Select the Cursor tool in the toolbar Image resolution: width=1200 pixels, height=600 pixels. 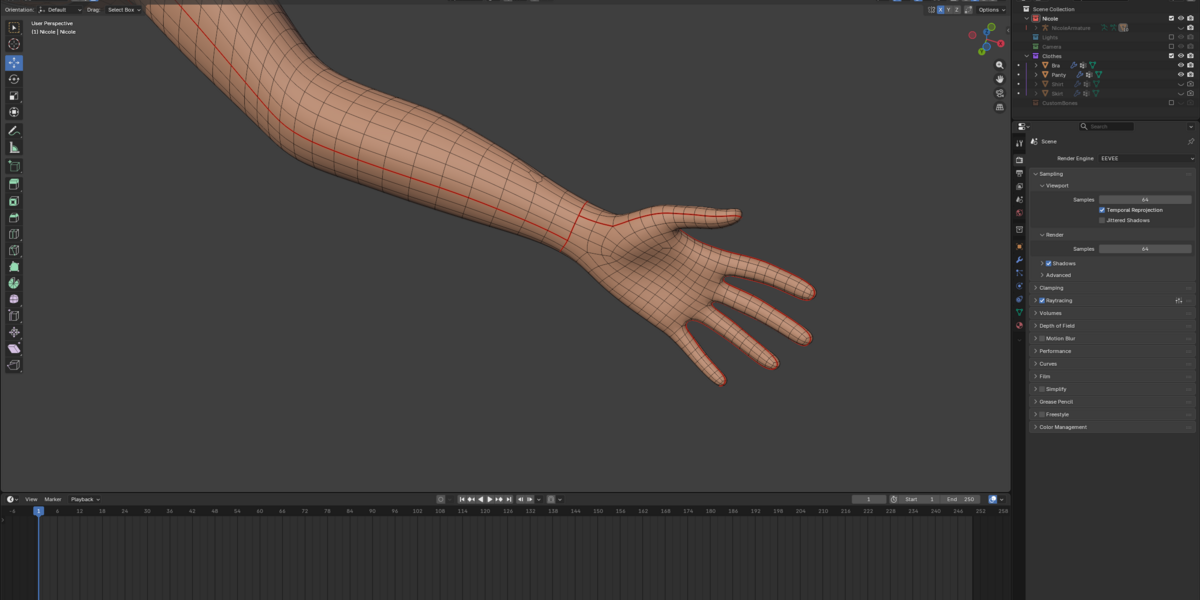[x=14, y=44]
